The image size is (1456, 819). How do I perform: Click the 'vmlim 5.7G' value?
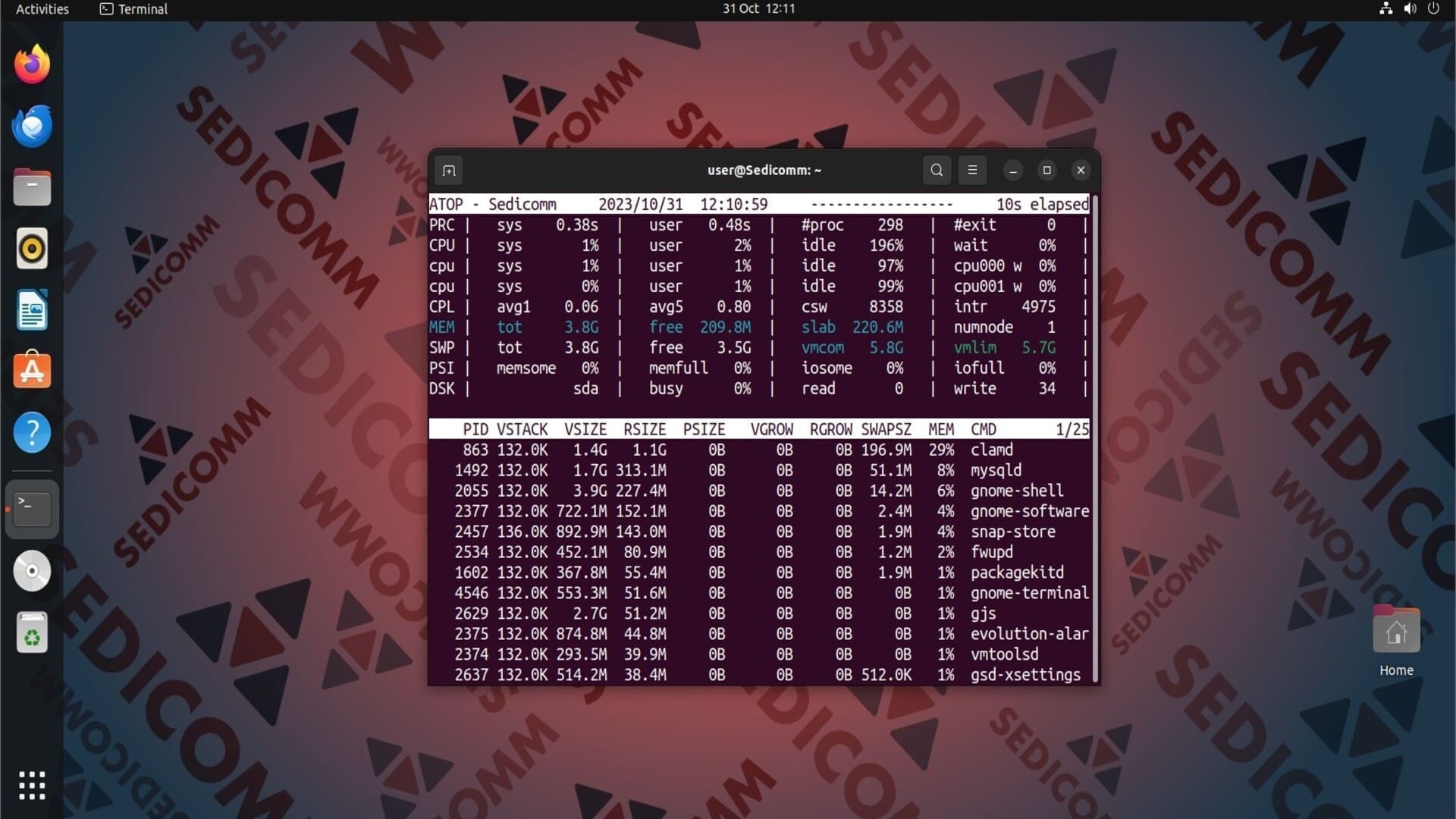click(x=1005, y=347)
